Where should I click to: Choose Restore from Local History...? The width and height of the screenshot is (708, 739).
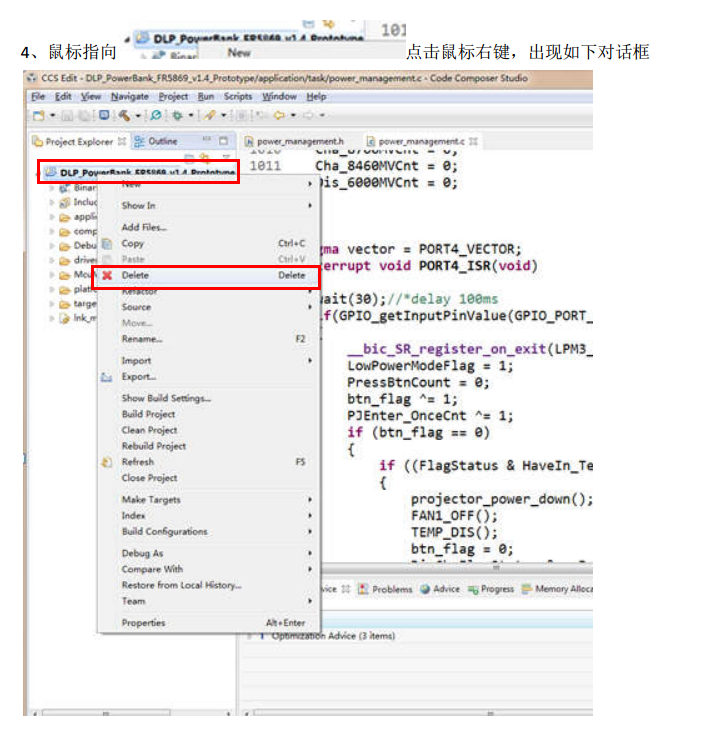(x=209, y=586)
